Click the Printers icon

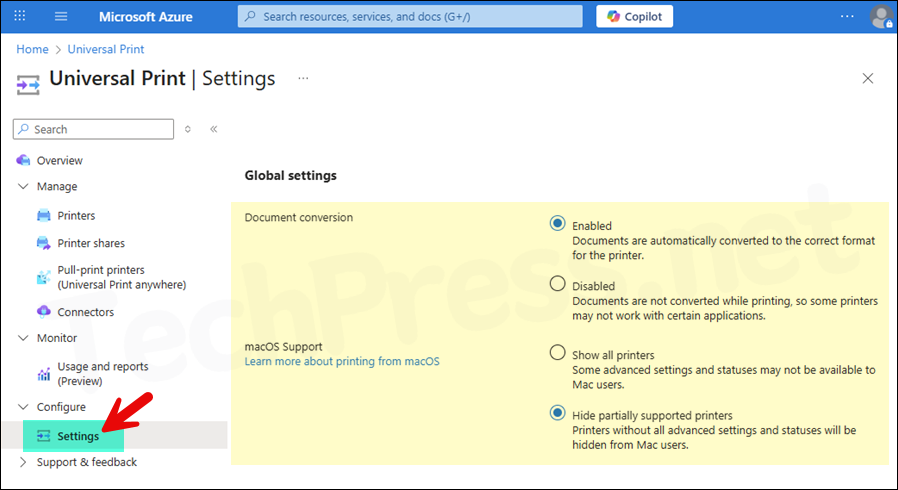click(44, 216)
